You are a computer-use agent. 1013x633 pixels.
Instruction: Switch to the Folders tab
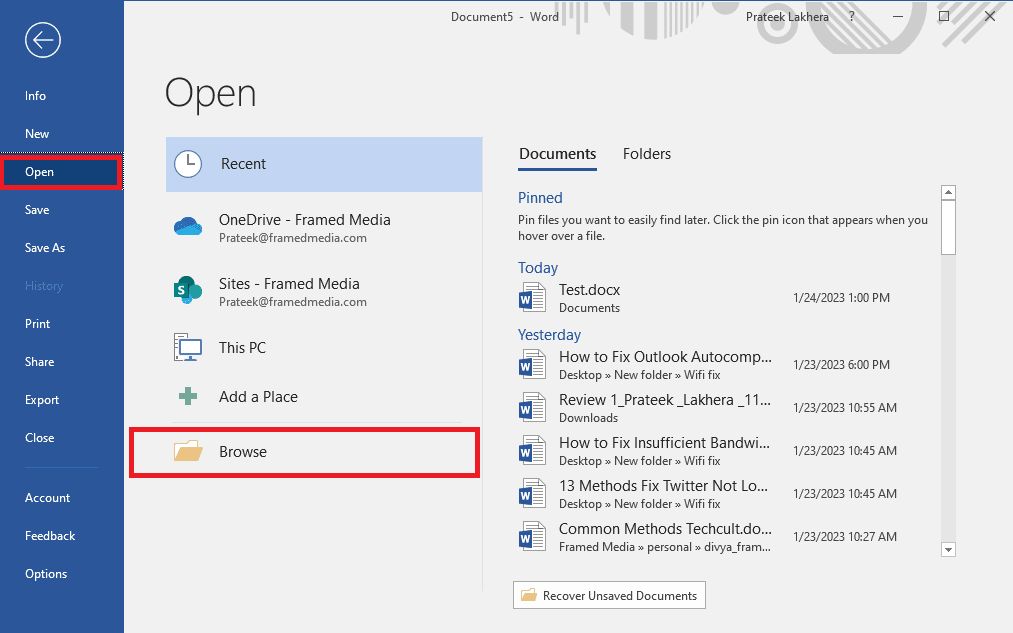coord(647,154)
